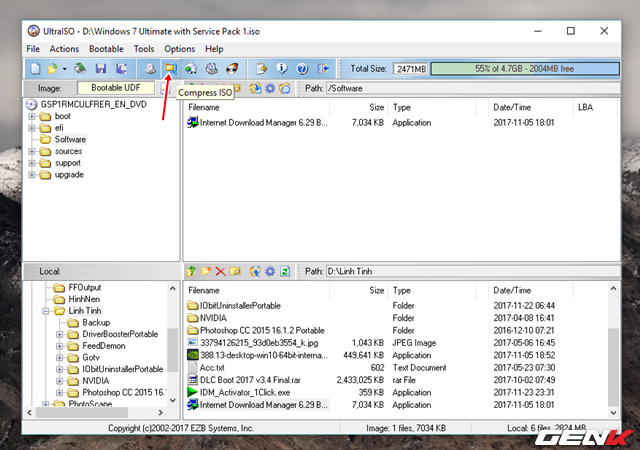Screen dimensions: 640x450
Task: Open the Tools menu
Action: [x=144, y=49]
